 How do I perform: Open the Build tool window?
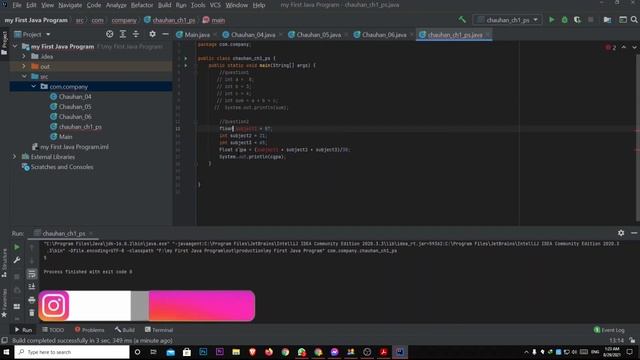click(124, 330)
